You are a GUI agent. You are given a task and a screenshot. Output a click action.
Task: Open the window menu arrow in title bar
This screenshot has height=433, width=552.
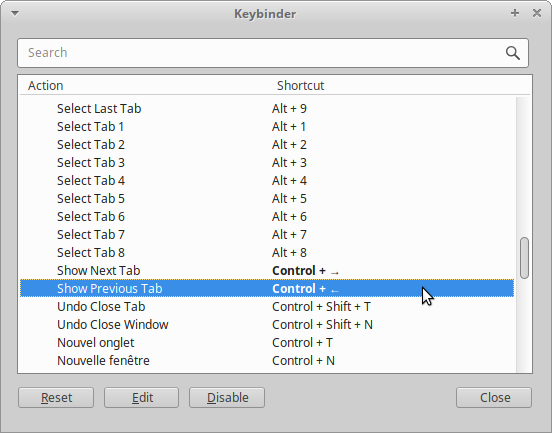(15, 14)
